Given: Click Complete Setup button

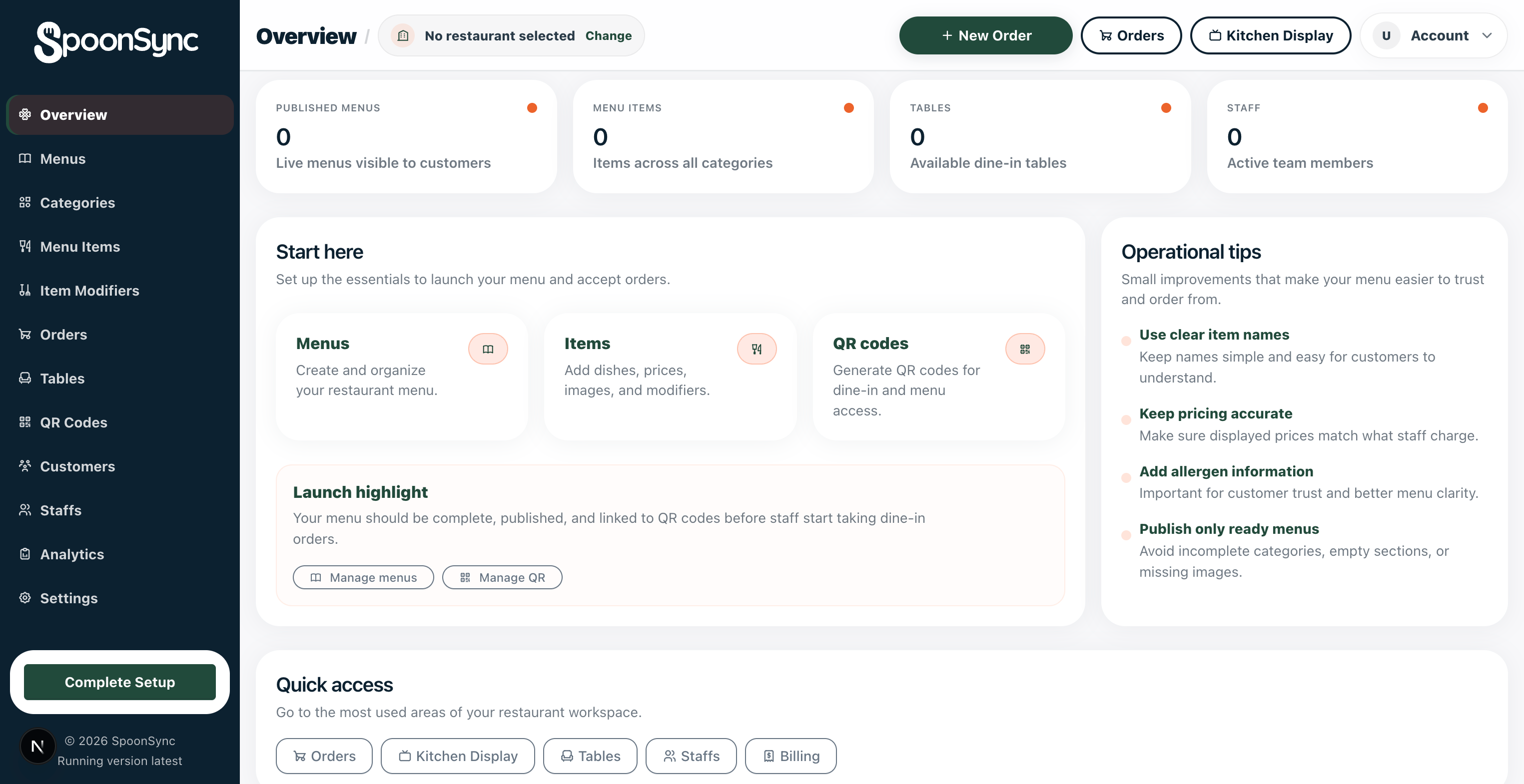Looking at the screenshot, I should click(x=120, y=682).
